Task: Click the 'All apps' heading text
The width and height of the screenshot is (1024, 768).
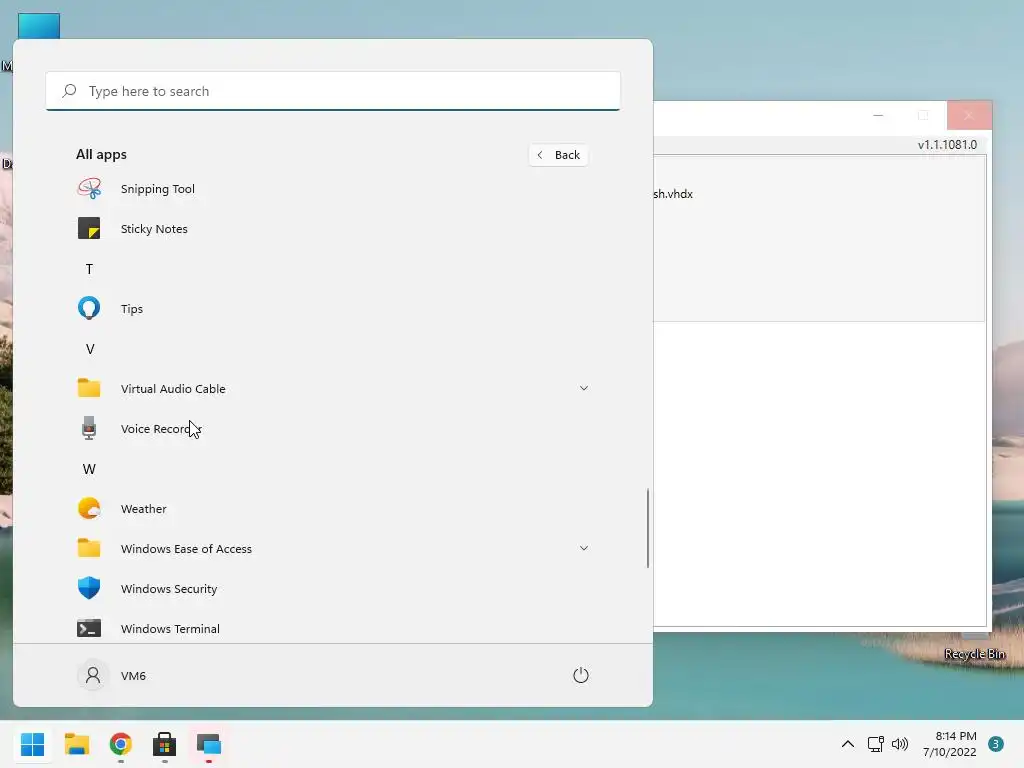Action: coord(101,154)
